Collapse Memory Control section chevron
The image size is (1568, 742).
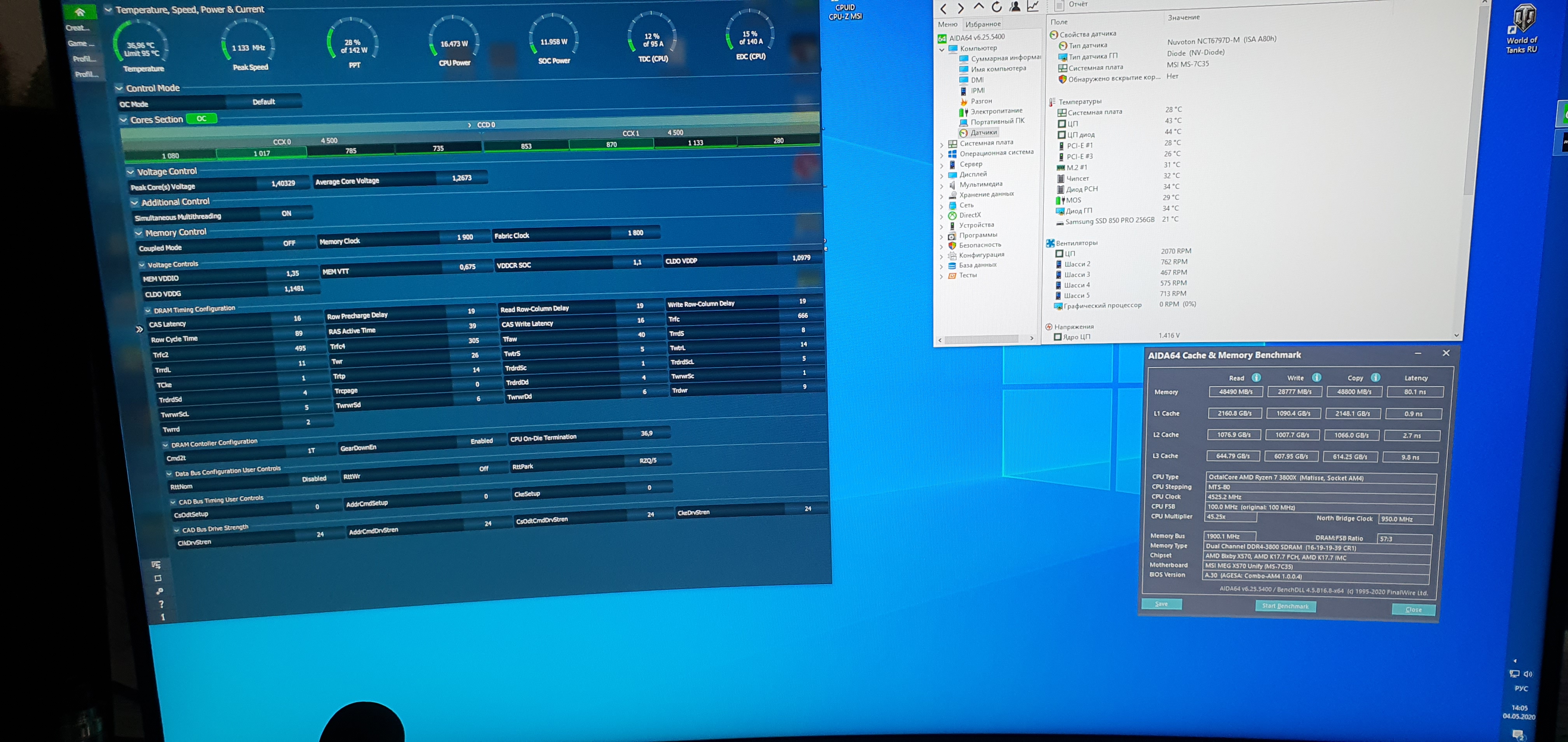[139, 233]
